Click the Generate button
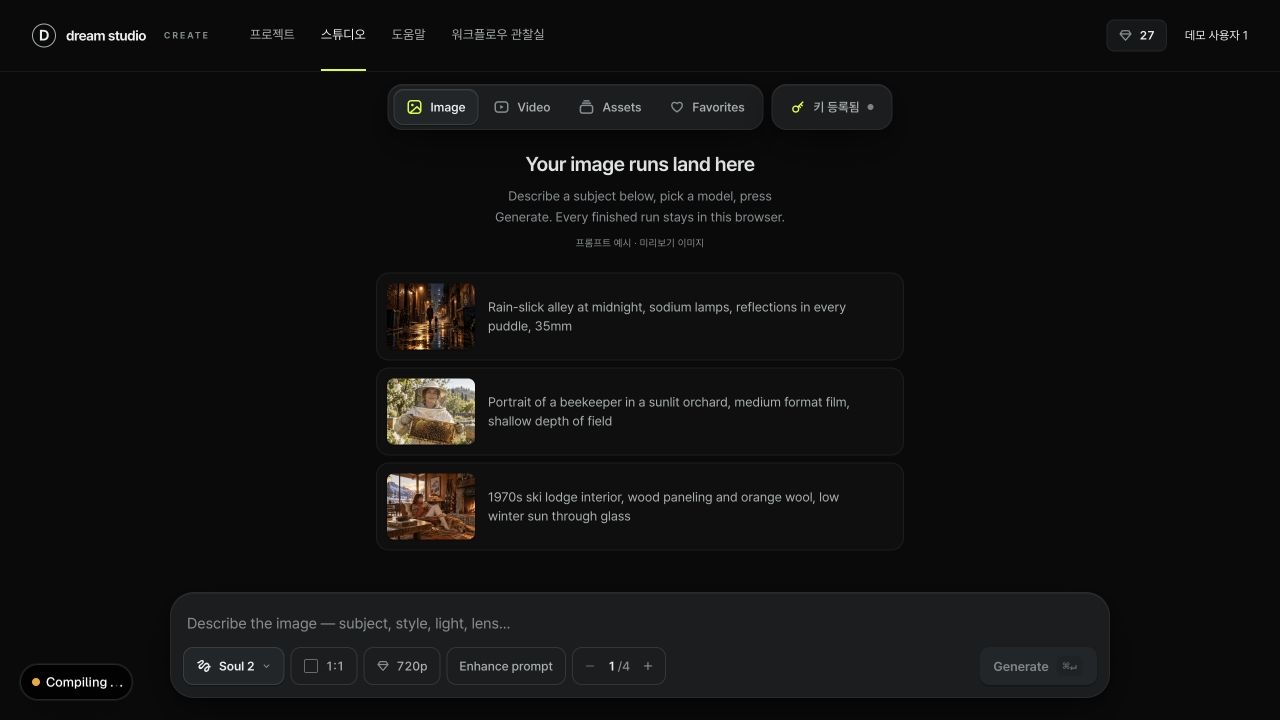This screenshot has height=720, width=1280. pos(1038,666)
